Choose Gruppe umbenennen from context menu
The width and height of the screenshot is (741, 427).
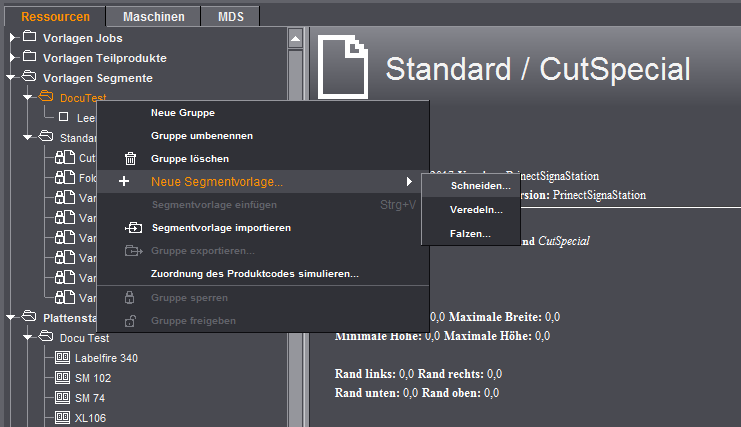201,136
